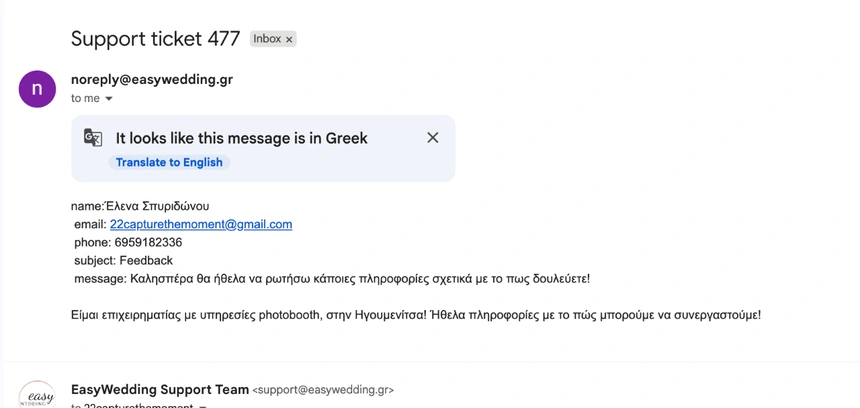Expand recipient details arrow beside "to me"
Image resolution: width=860 pixels, height=408 pixels.
click(x=109, y=99)
